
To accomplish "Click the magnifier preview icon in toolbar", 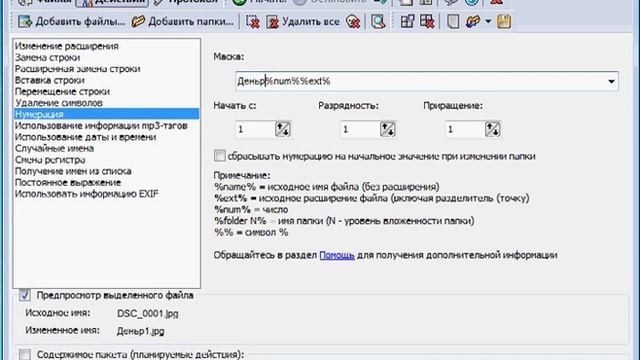I will pos(378,22).
